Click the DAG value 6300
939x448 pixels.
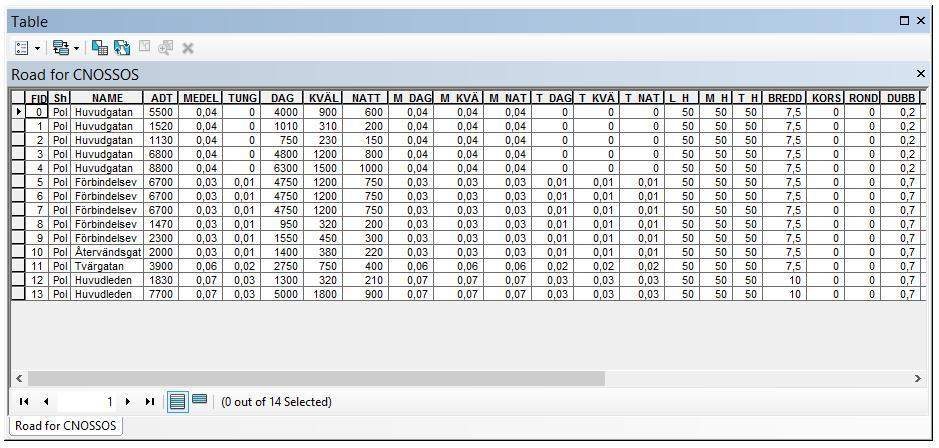(x=282, y=168)
